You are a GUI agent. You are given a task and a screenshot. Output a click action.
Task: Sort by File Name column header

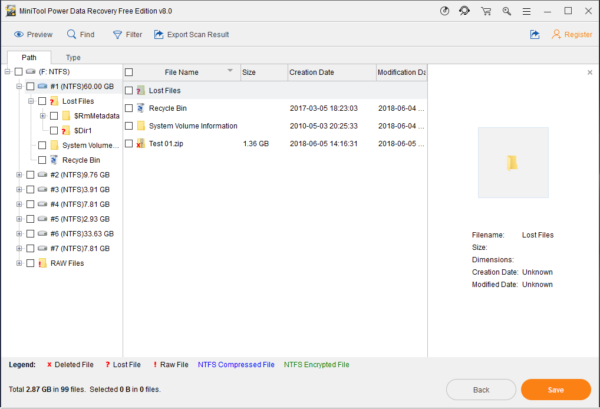tap(182, 72)
